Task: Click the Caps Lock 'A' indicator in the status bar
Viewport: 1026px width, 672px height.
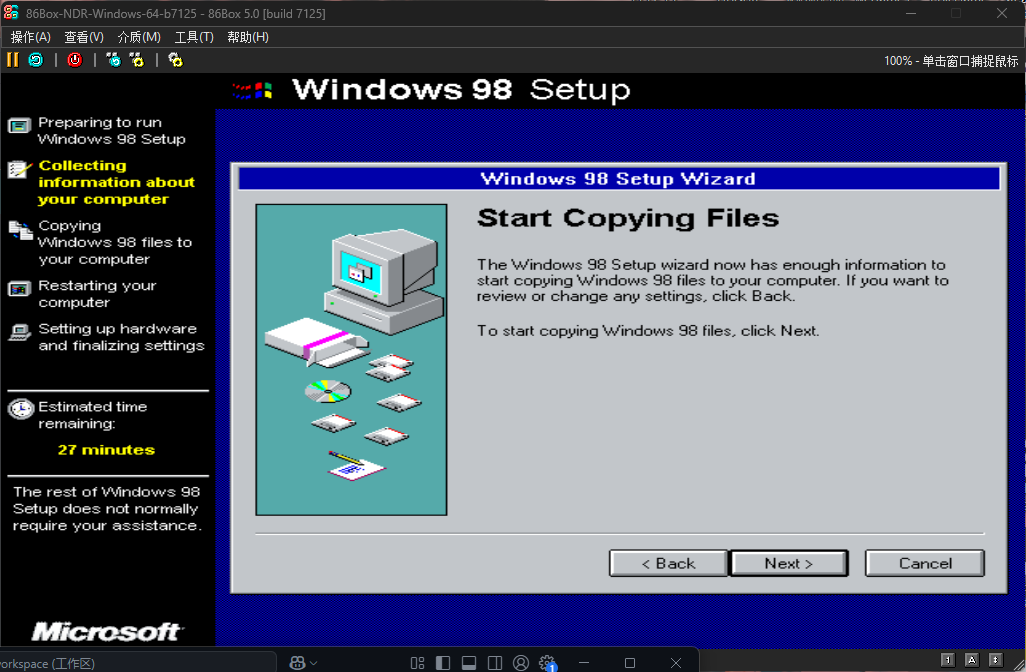Action: click(x=972, y=660)
